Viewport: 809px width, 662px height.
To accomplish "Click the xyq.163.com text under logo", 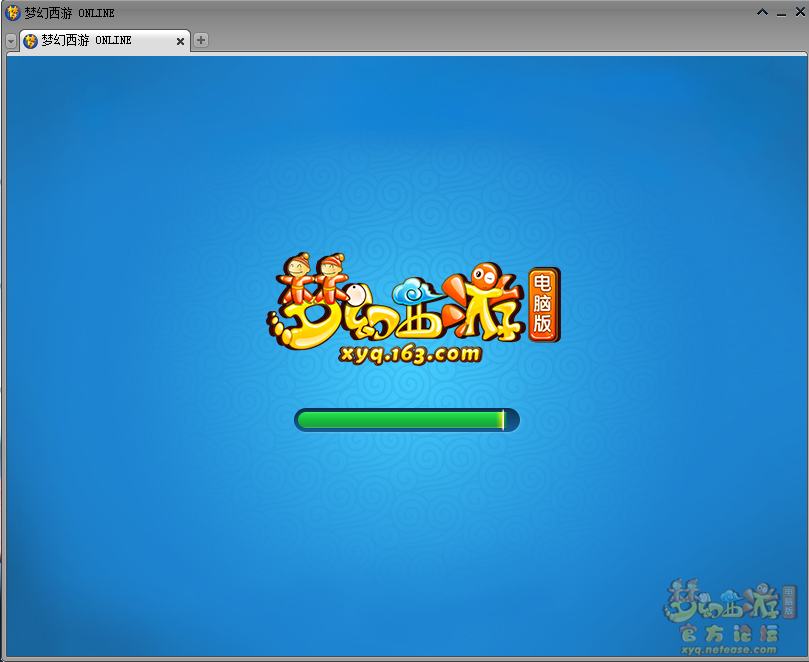I will pyautogui.click(x=411, y=354).
